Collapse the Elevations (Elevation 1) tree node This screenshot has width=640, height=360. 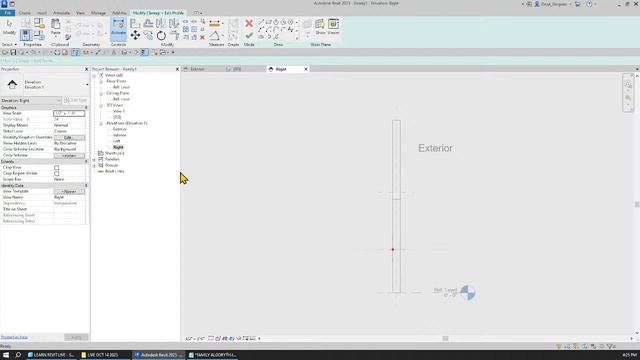click(101, 123)
